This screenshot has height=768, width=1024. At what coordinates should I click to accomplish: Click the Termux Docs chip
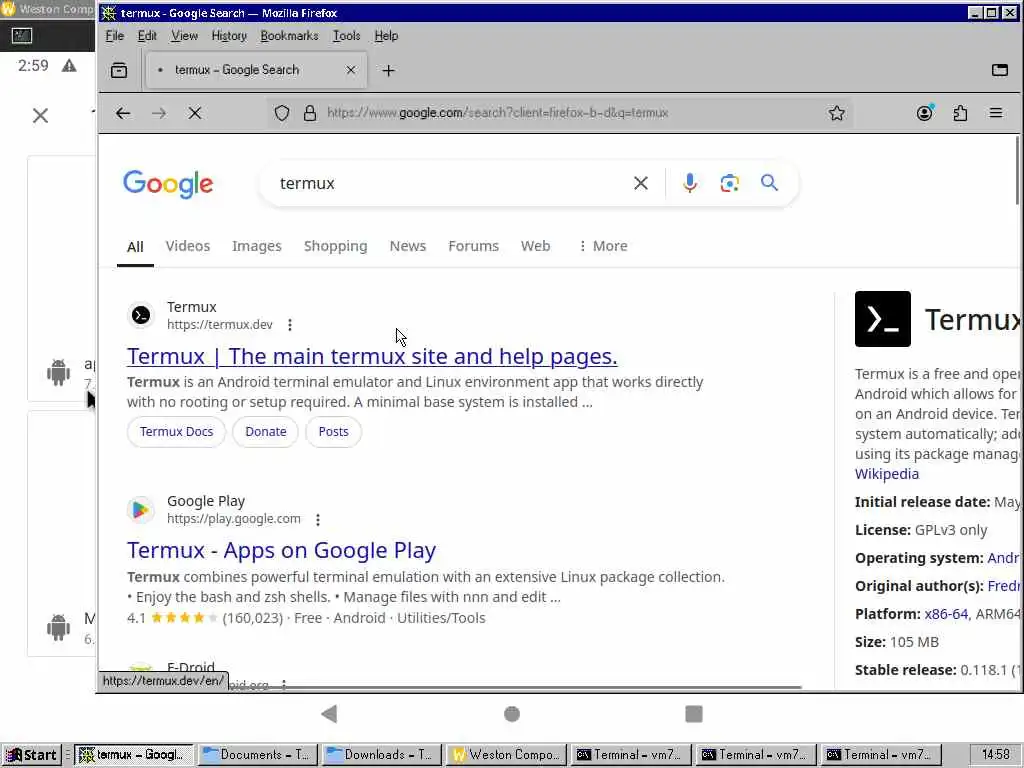point(176,432)
